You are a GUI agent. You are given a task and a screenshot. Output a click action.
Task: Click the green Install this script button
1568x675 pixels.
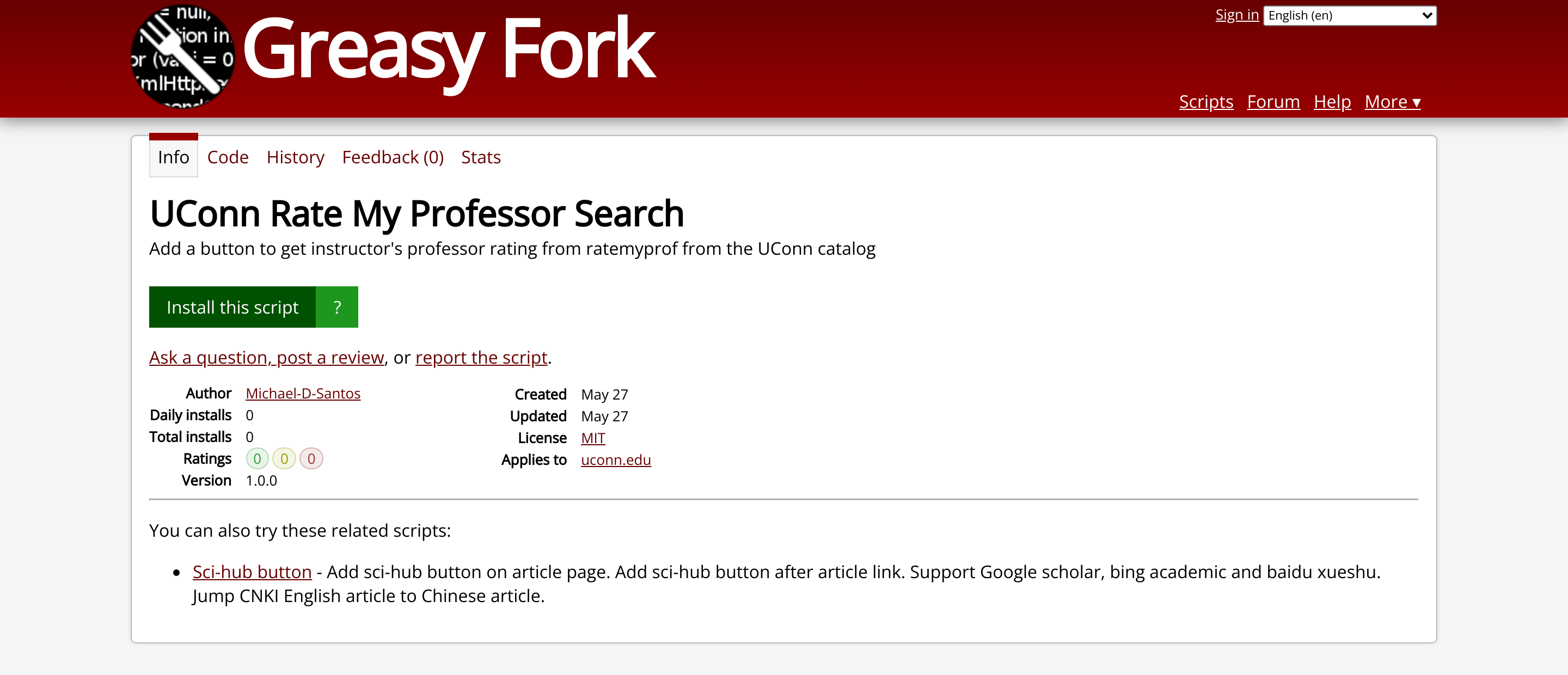click(x=232, y=306)
